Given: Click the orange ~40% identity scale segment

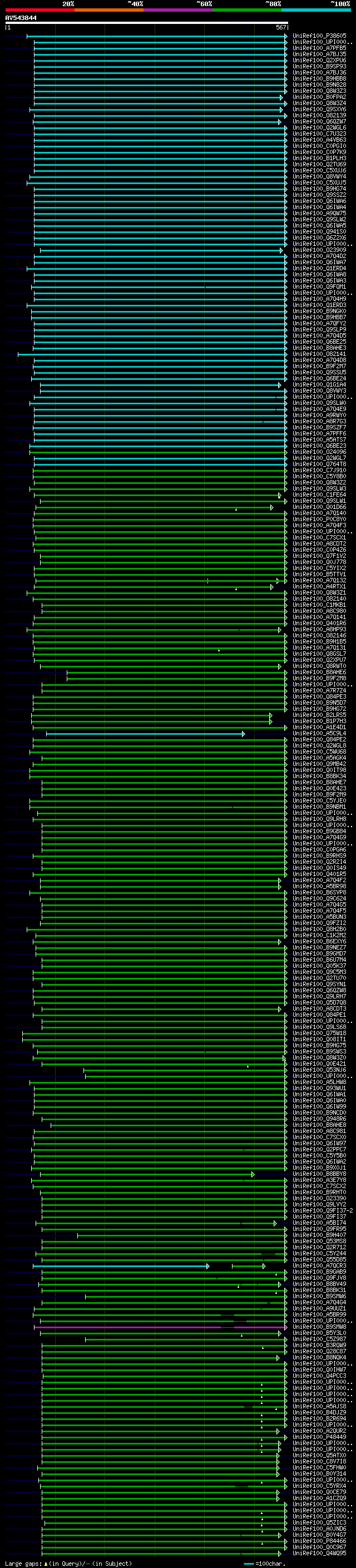Looking at the screenshot, I should [109, 10].
